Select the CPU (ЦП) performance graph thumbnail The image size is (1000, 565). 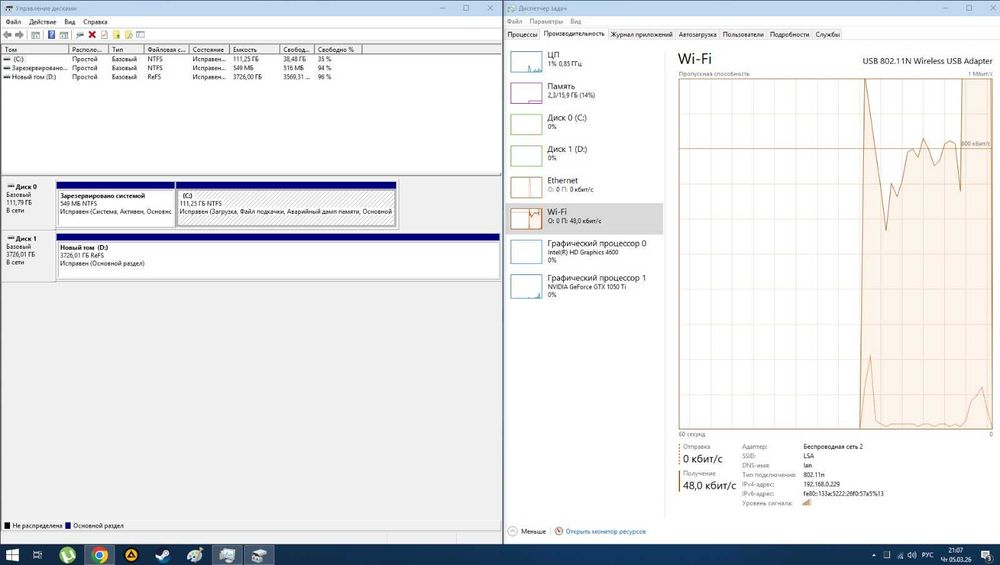[526, 61]
